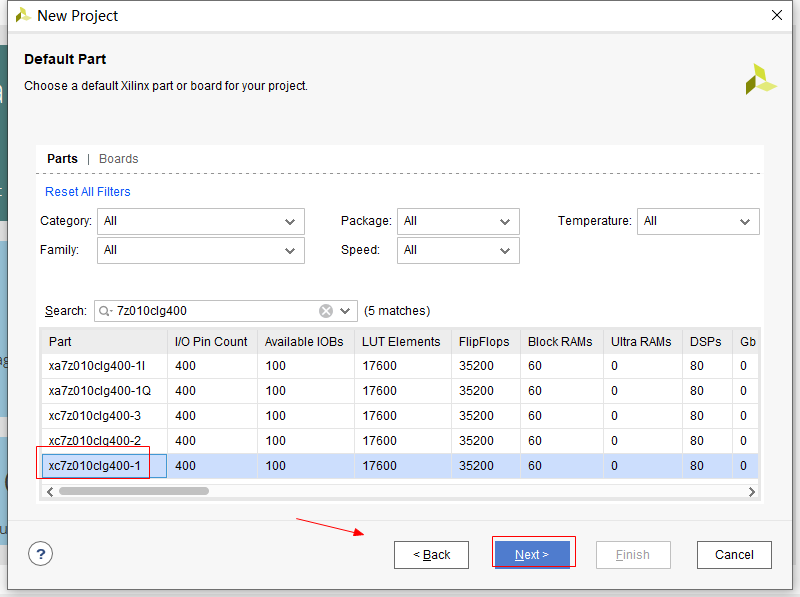Viewport: 800px width, 597px height.
Task: Click the search magnifier icon
Action: pos(104,311)
